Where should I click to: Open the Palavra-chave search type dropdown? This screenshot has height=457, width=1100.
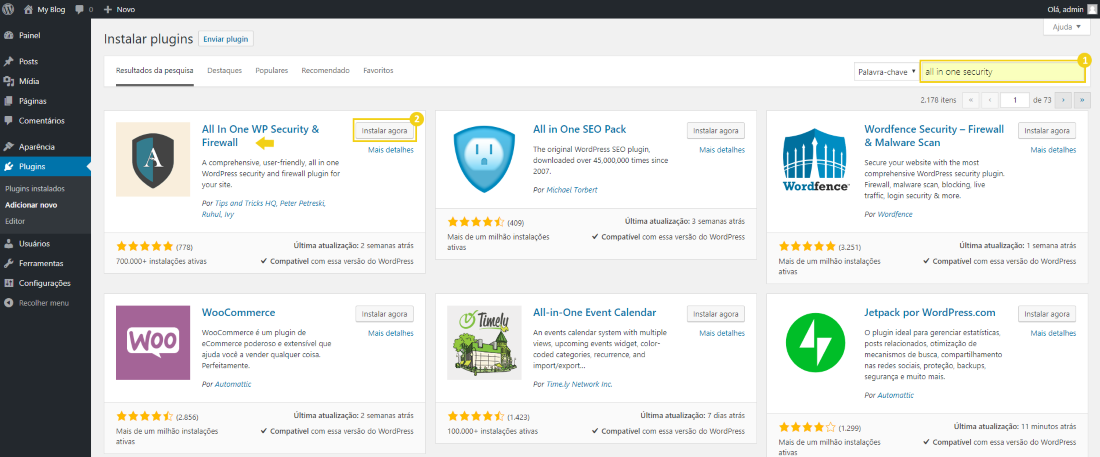(x=886, y=72)
